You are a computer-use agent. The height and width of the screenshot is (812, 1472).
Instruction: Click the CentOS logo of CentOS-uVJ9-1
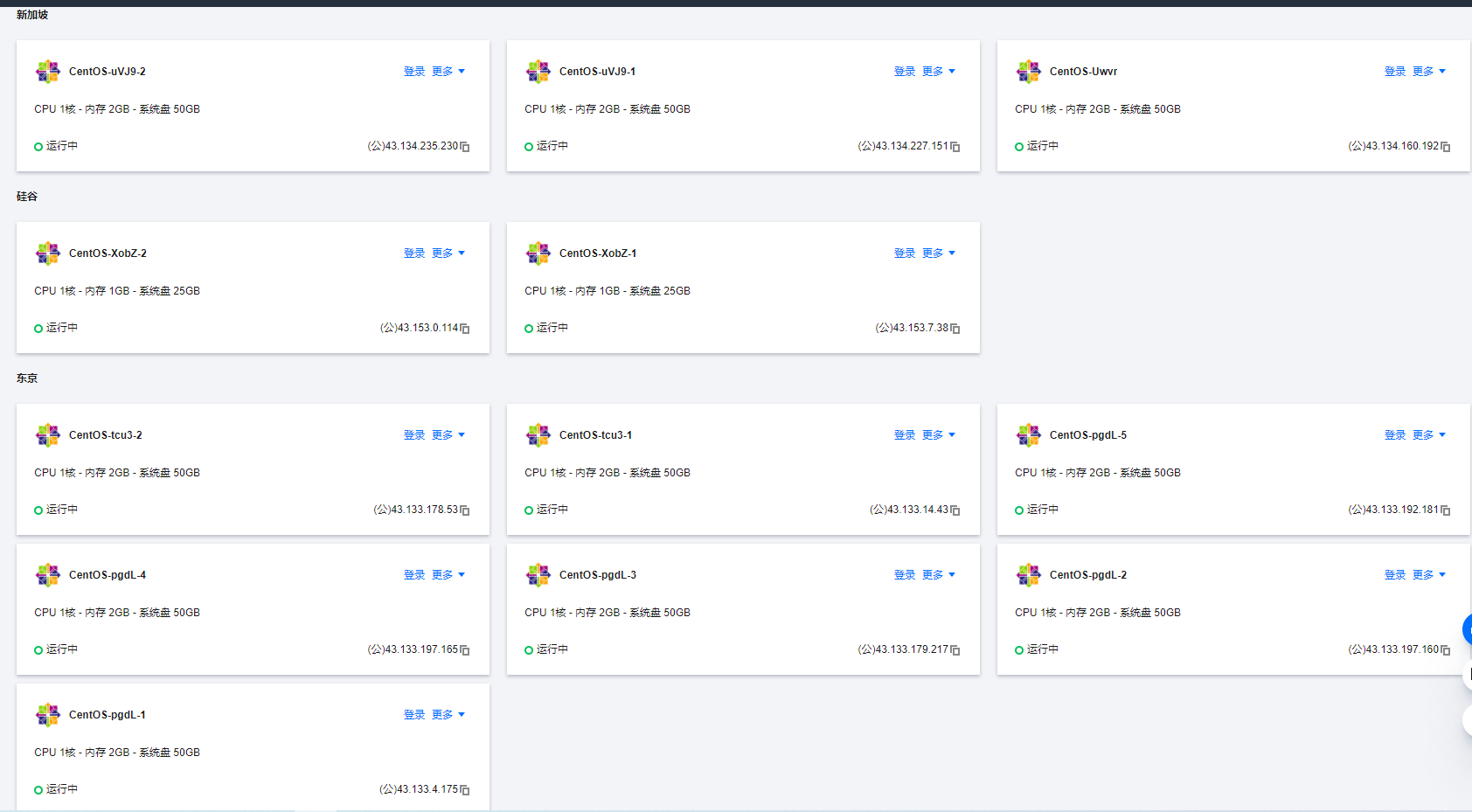click(x=538, y=72)
